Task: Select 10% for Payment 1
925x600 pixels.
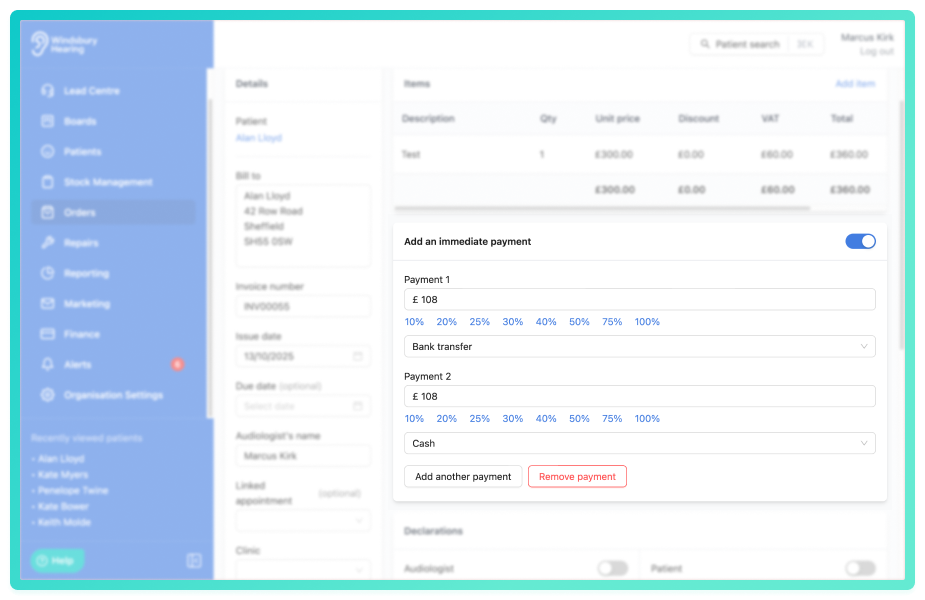Action: pyautogui.click(x=414, y=322)
